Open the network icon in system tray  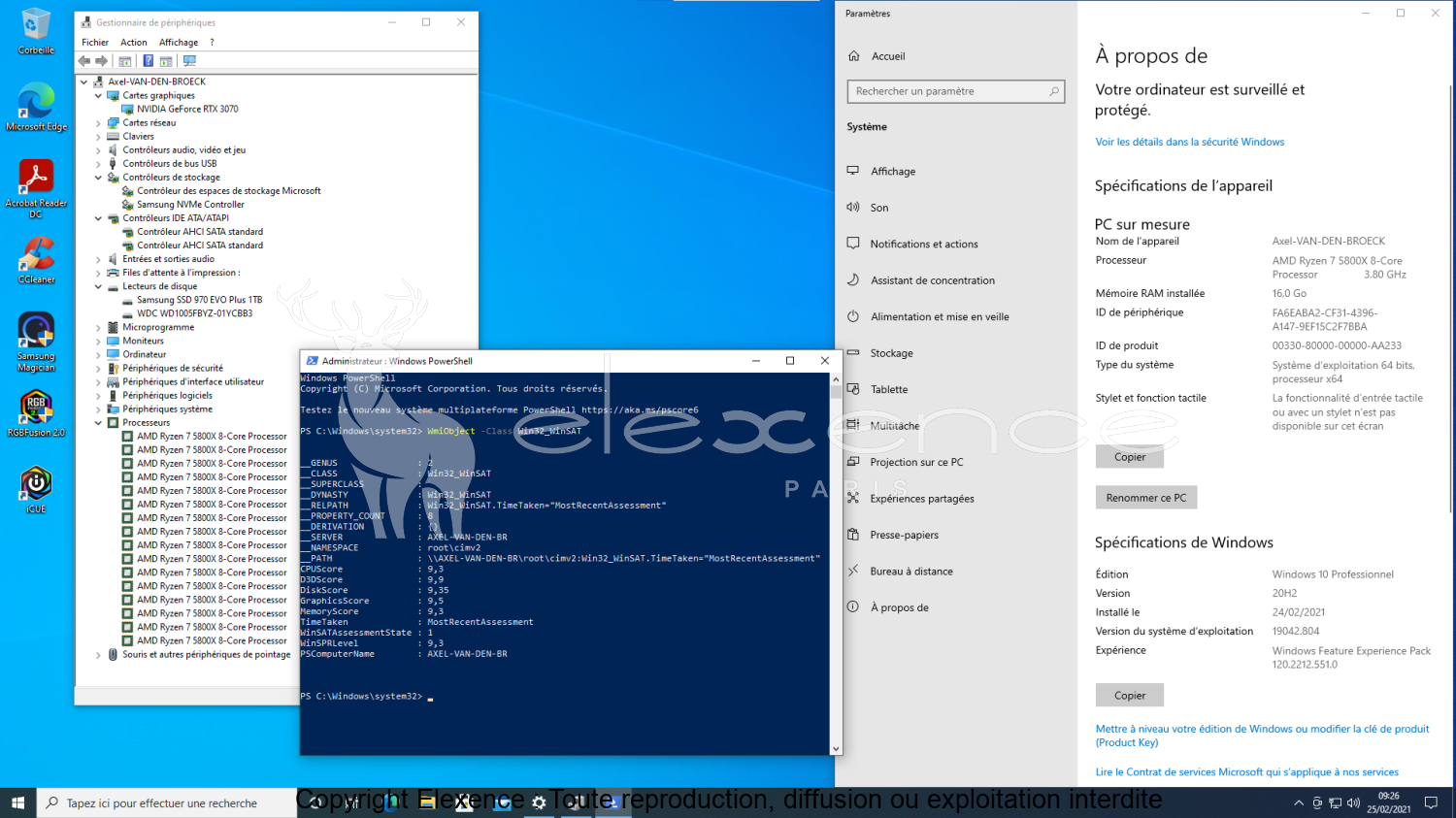pos(1336,802)
